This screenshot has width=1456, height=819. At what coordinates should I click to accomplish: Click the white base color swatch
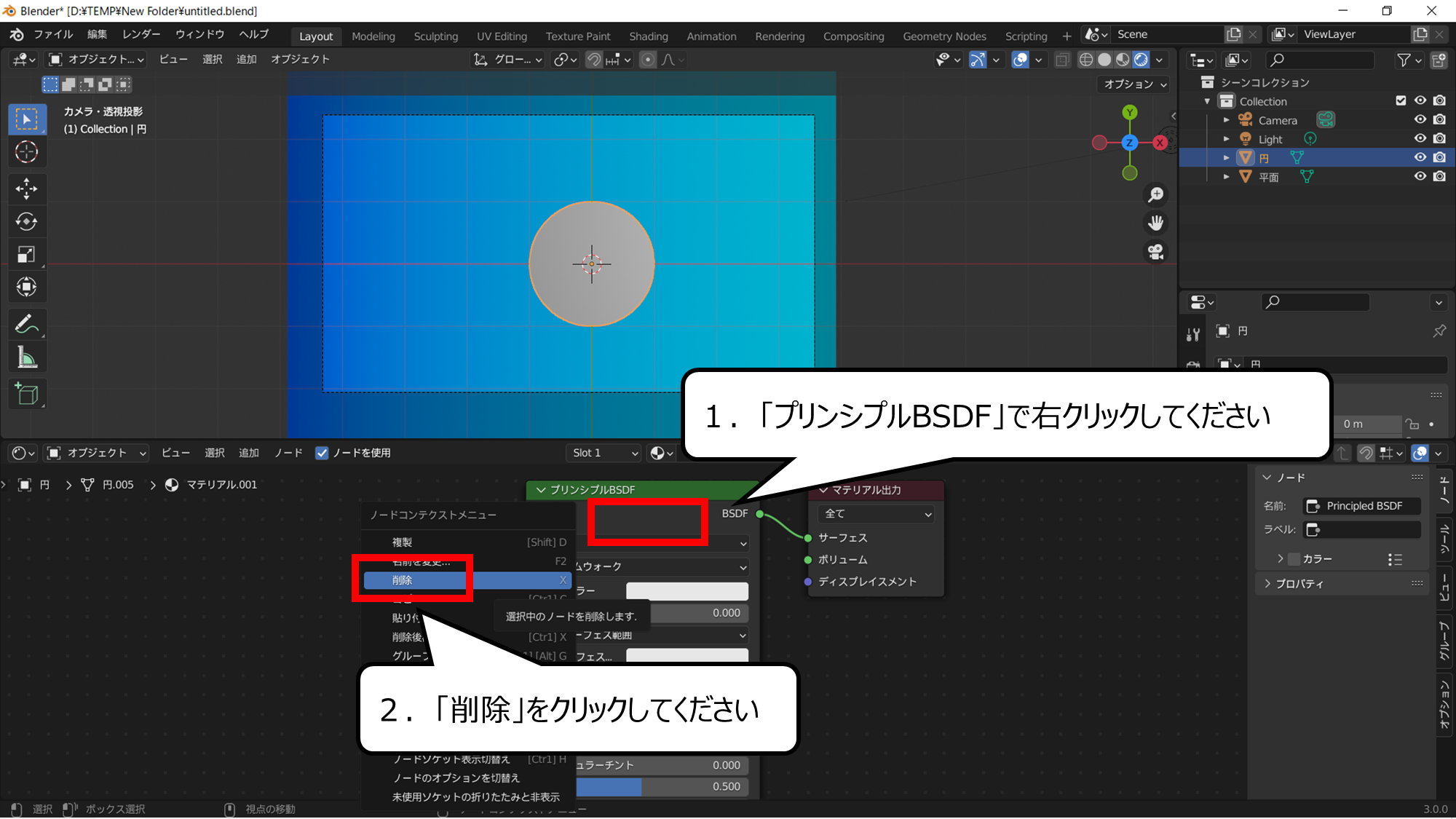coord(687,591)
